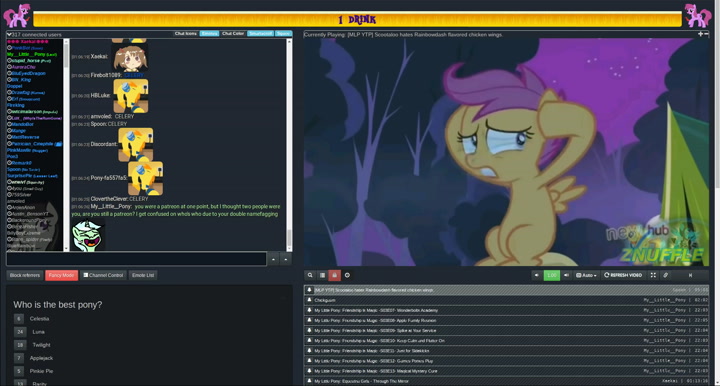Open the video search magnifier button
The width and height of the screenshot is (720, 386).
[x=310, y=275]
